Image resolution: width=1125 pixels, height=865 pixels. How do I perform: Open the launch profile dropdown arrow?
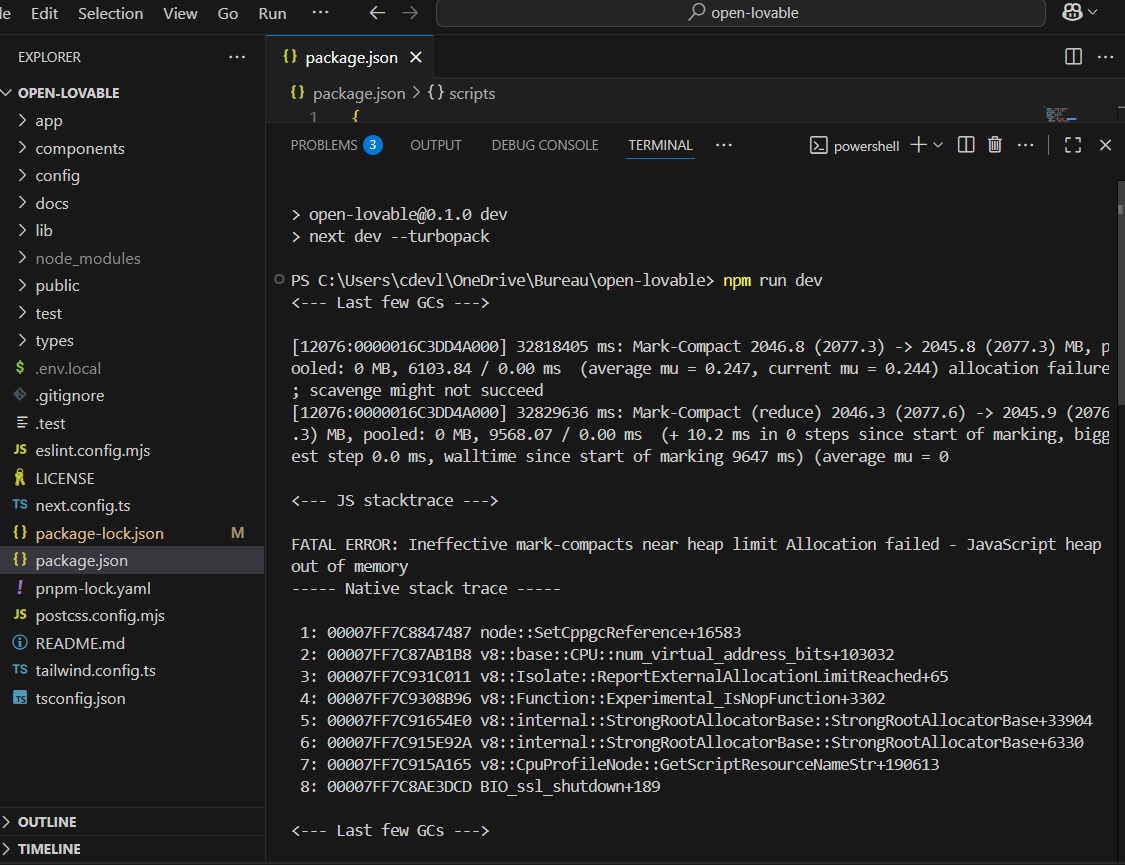938,145
